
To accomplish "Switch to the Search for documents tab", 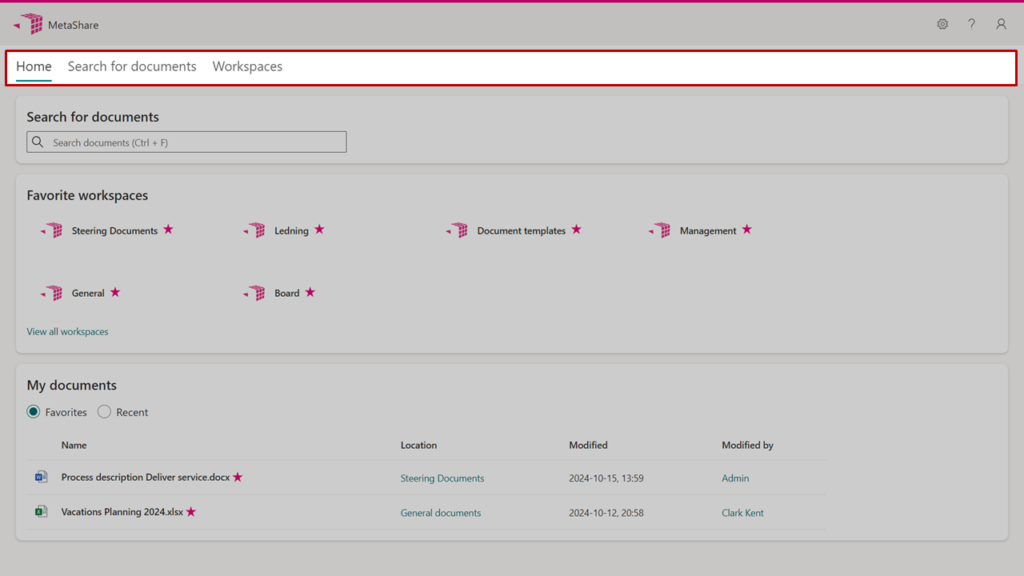I will tap(132, 67).
